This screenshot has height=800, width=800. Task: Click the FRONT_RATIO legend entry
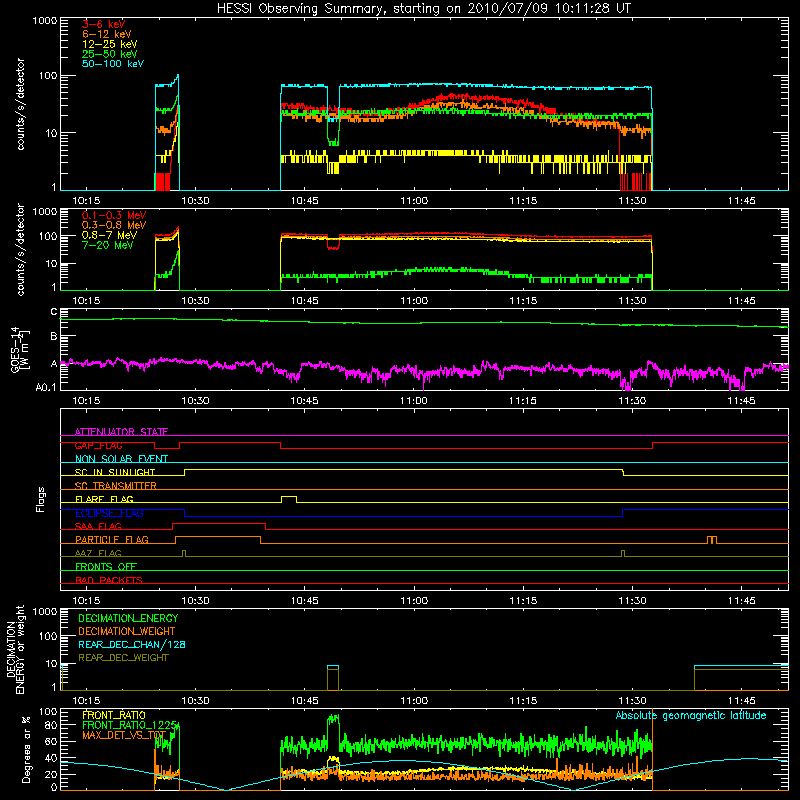114,715
